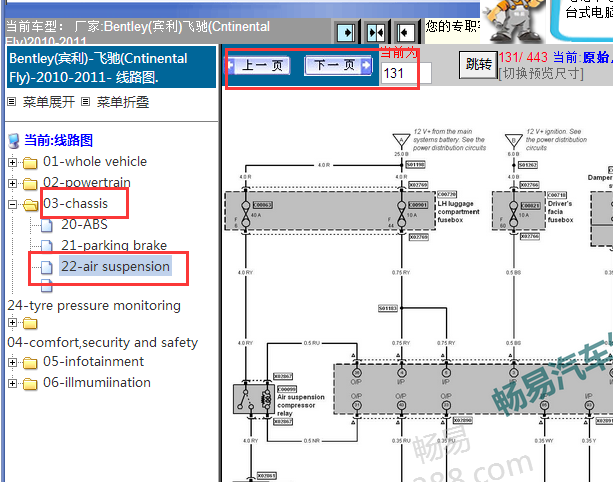Click the page number input field showing 131
This screenshot has height=482, width=613.
[406, 73]
